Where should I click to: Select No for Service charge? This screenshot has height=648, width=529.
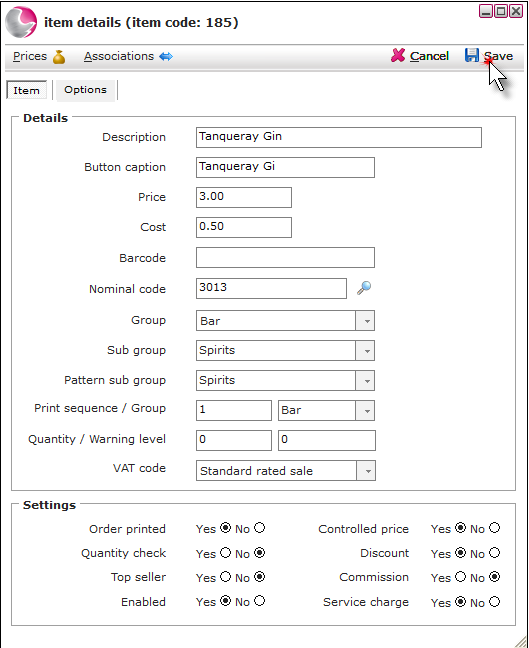click(x=495, y=602)
